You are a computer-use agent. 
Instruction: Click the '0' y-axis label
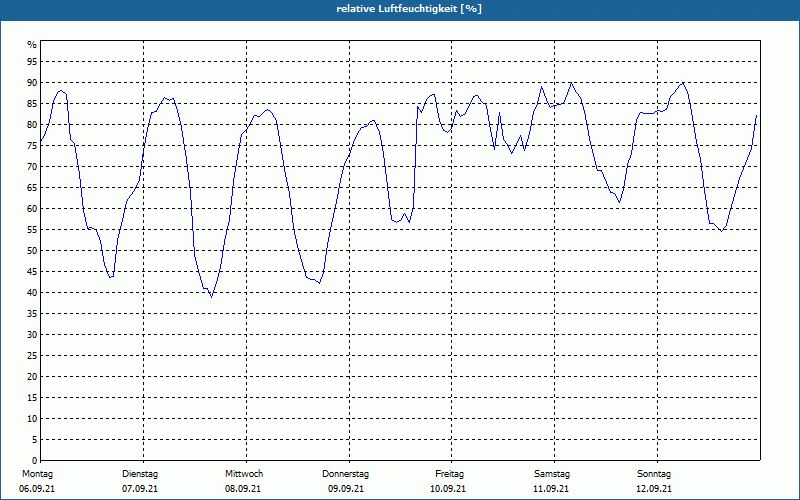point(35,461)
